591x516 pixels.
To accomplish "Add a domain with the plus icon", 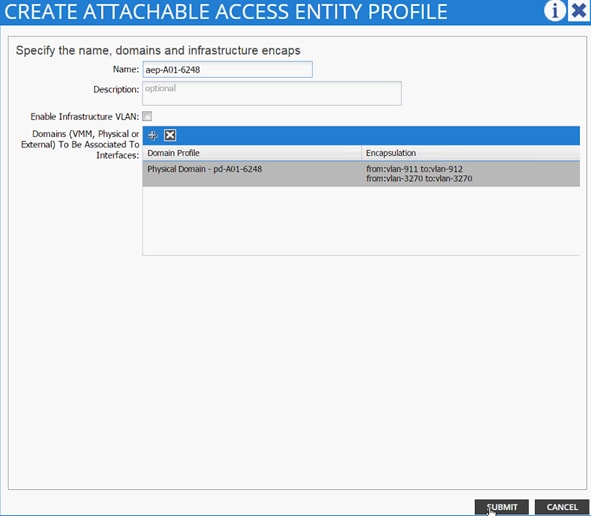I will point(153,135).
